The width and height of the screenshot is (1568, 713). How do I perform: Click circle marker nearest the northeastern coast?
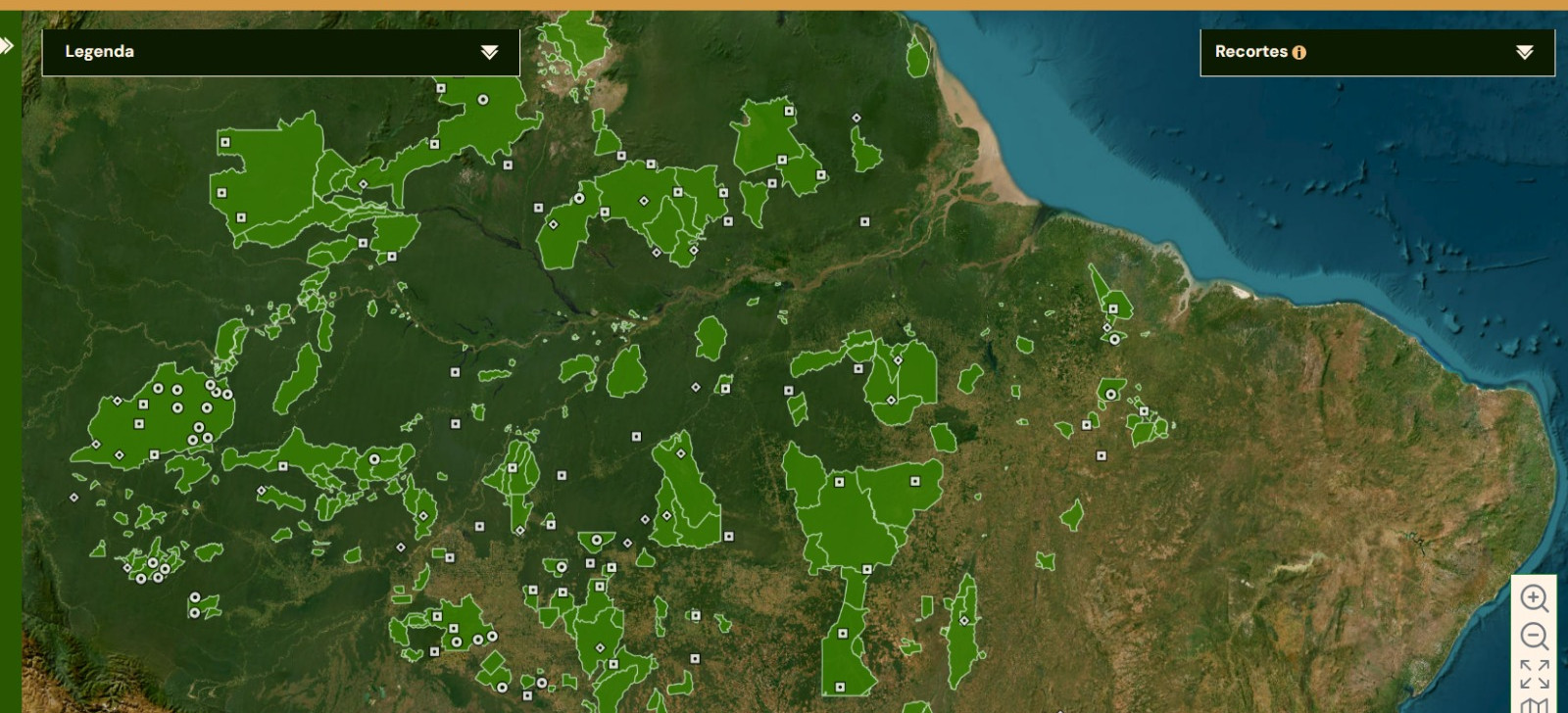click(1114, 340)
